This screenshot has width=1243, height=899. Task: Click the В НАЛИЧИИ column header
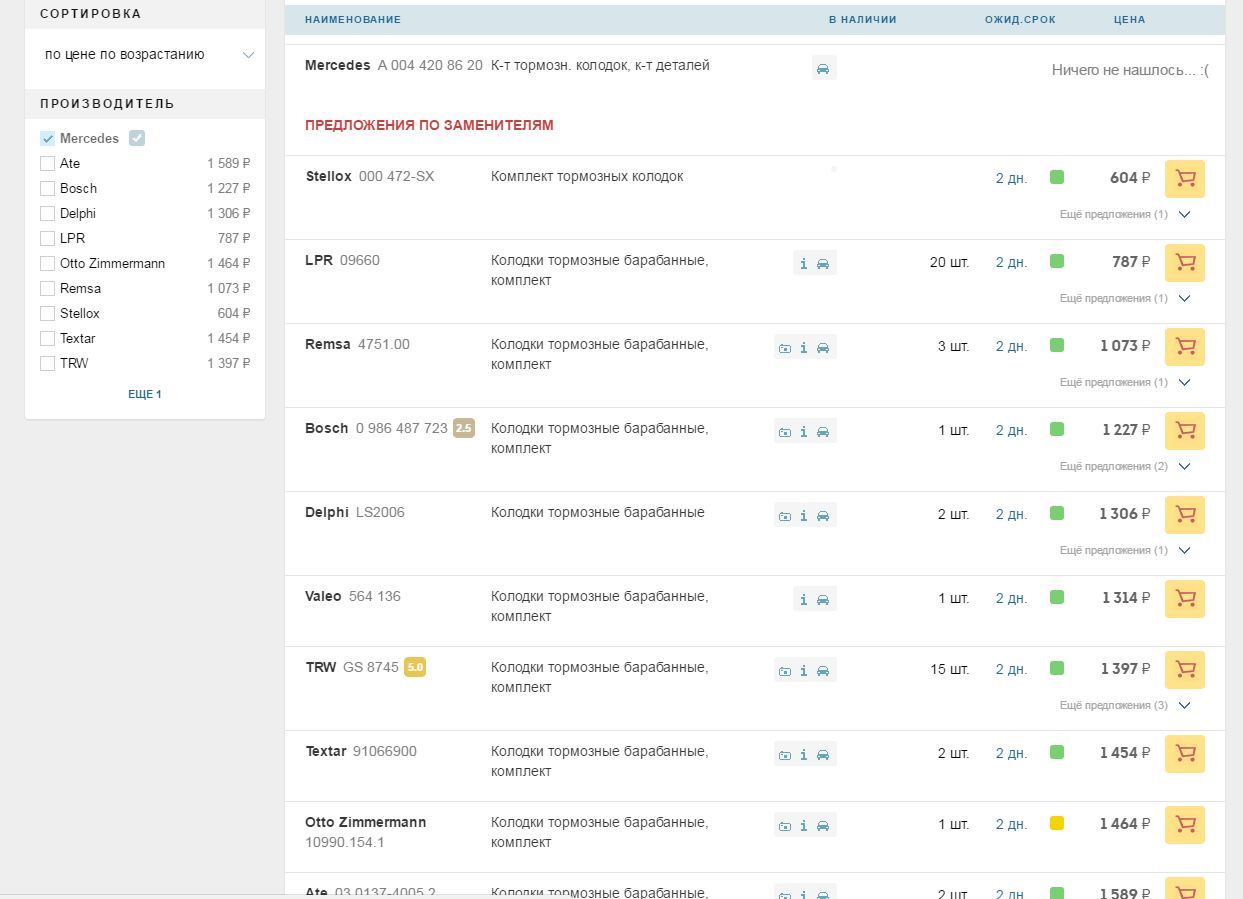point(862,20)
